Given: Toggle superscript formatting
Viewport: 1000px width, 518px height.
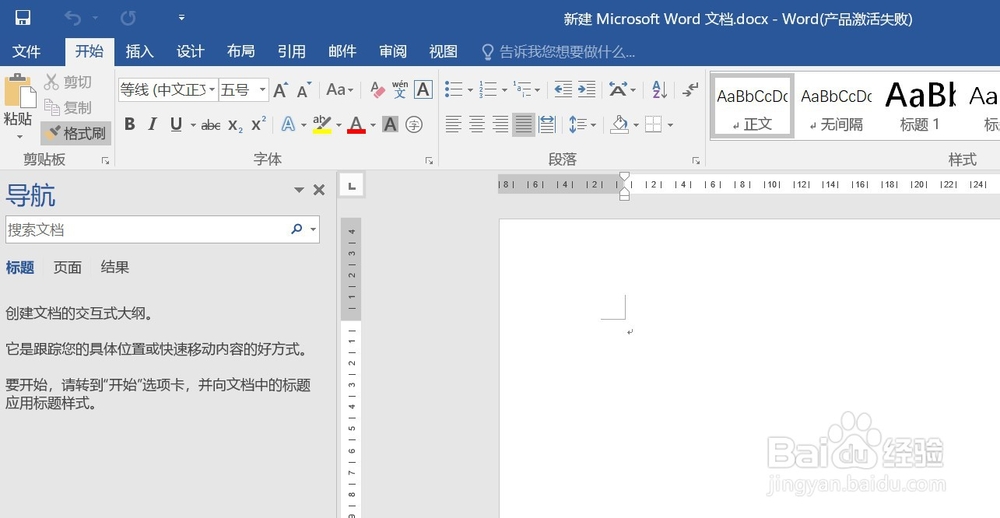Looking at the screenshot, I should [x=258, y=124].
